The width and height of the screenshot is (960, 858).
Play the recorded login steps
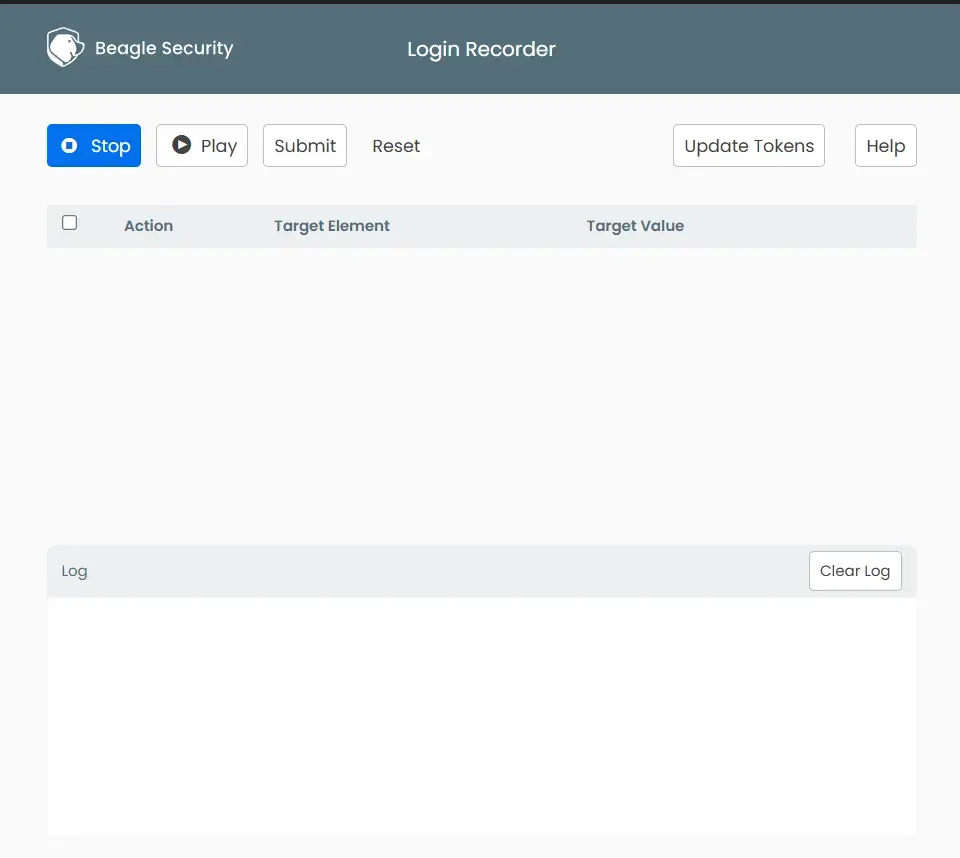pos(202,146)
